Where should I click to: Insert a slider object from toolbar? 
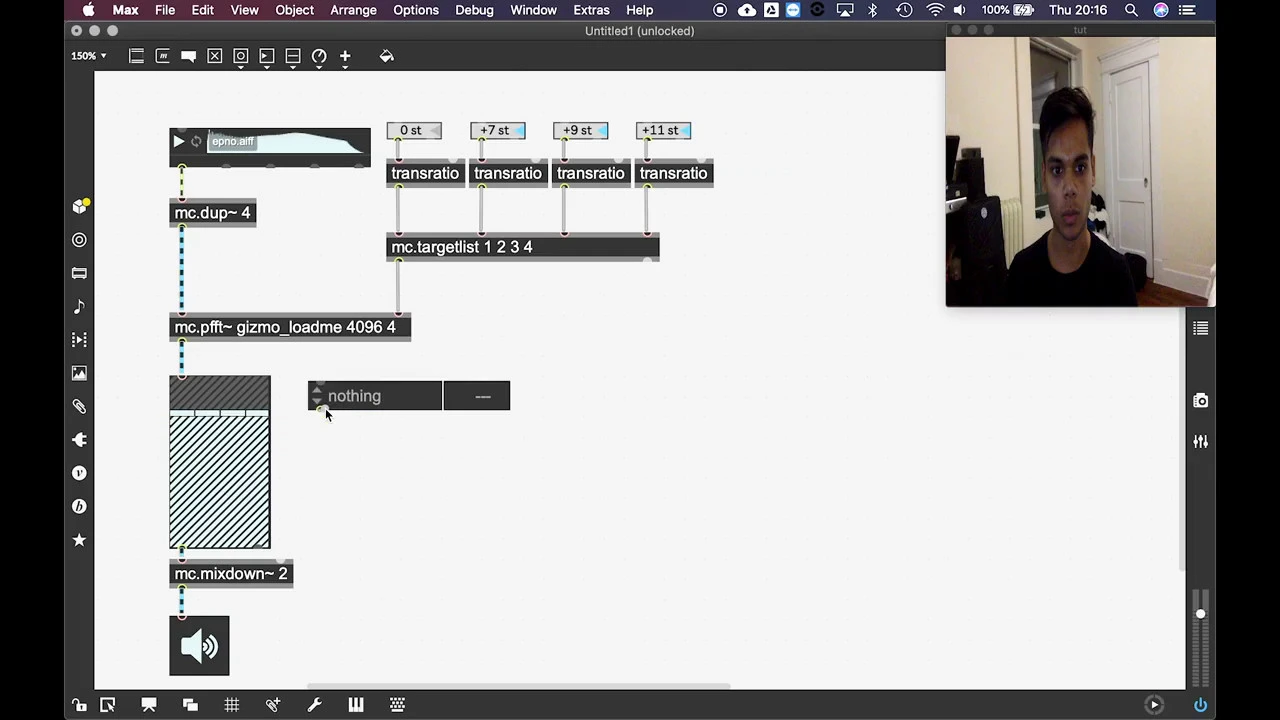coord(292,56)
